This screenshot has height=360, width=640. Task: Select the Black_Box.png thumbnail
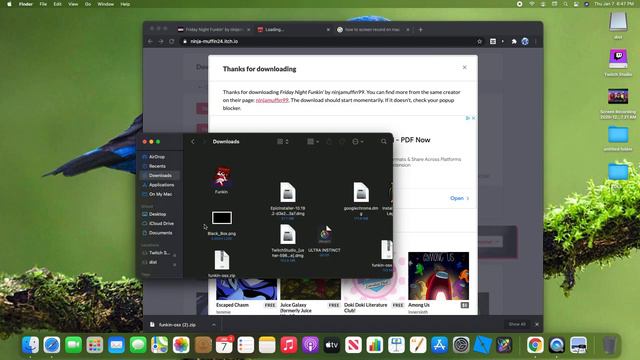[x=222, y=218]
